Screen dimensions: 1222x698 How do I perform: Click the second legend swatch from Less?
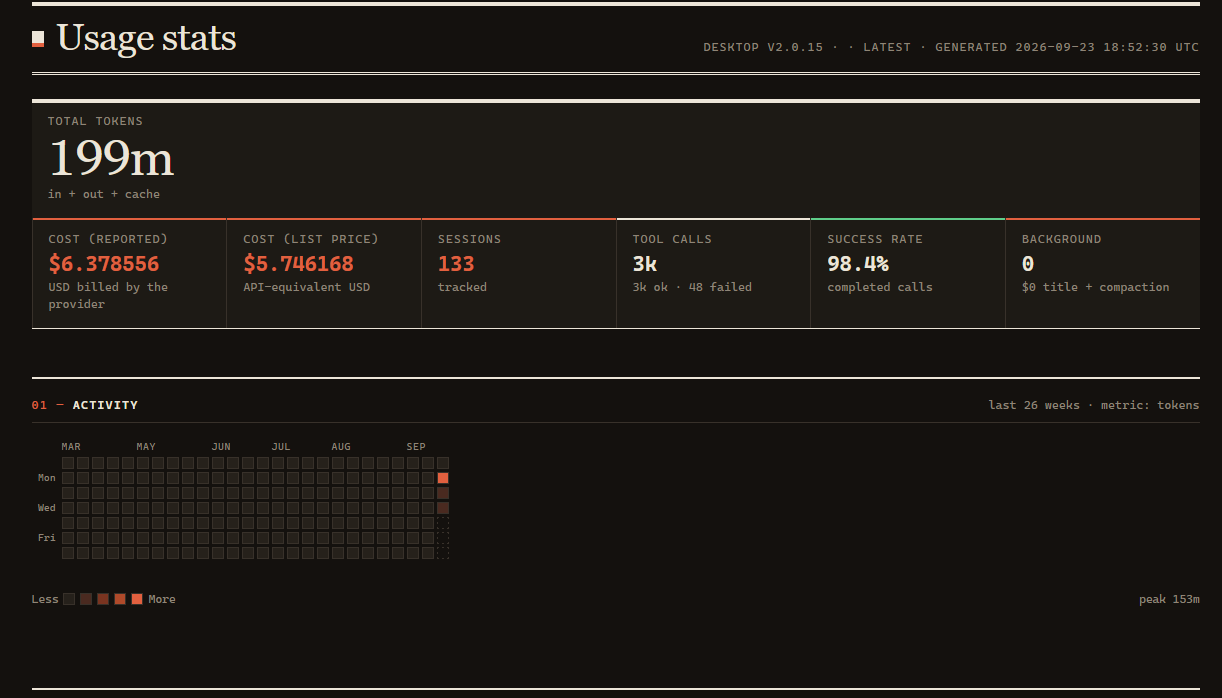86,599
